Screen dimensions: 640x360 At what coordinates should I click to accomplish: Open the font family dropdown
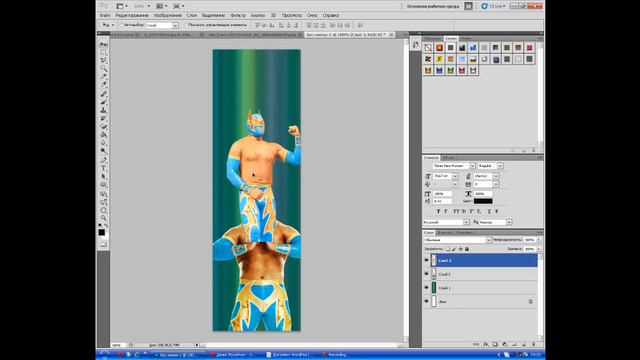[472, 166]
